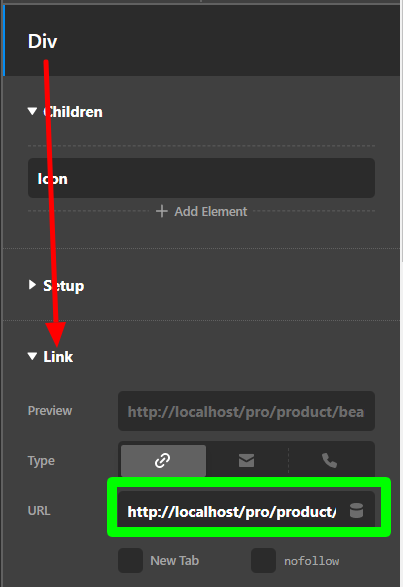Open dynamic content database icon in URL field

(x=356, y=511)
